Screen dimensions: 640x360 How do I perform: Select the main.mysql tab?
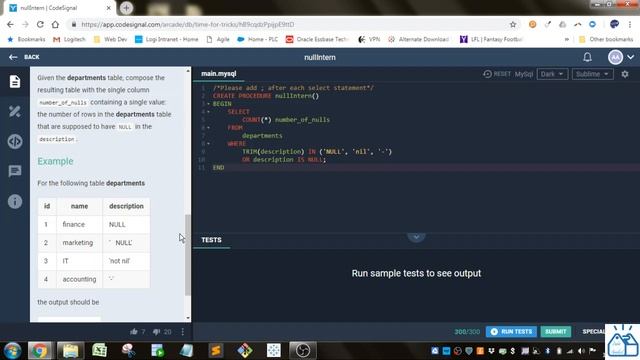click(x=219, y=74)
